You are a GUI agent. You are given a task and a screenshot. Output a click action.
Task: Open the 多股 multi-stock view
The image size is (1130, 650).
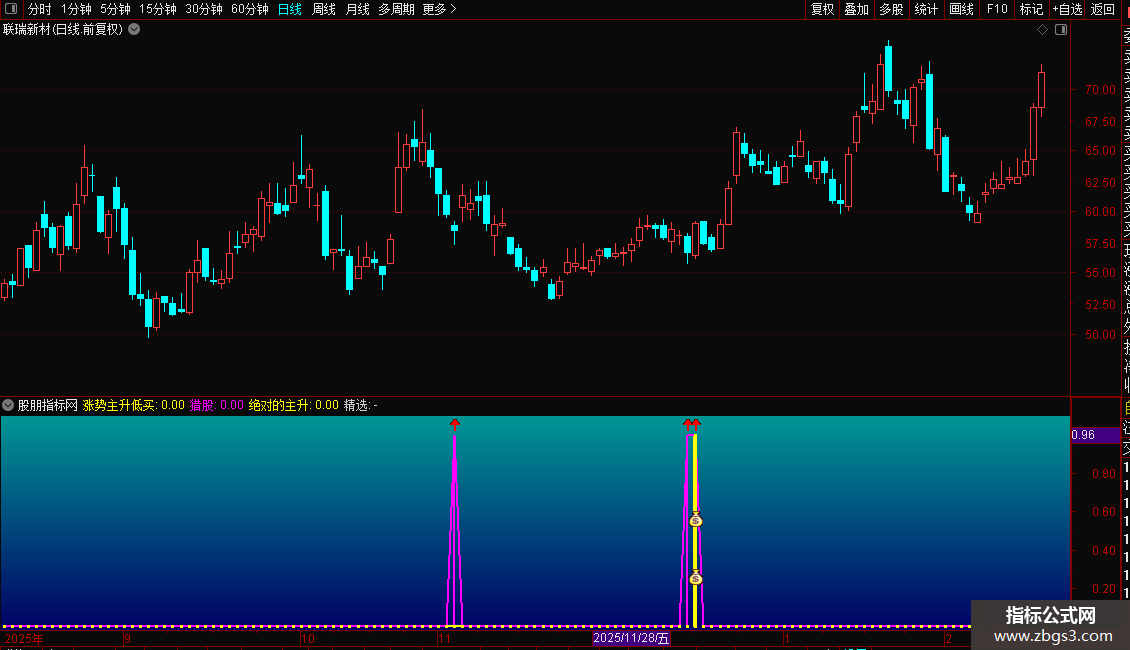click(891, 9)
